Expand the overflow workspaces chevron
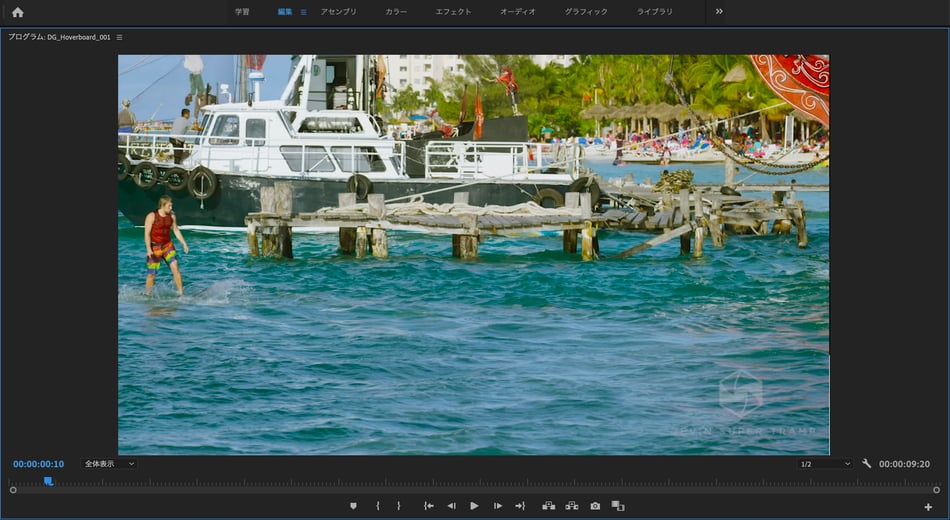This screenshot has width=950, height=520. tap(719, 12)
